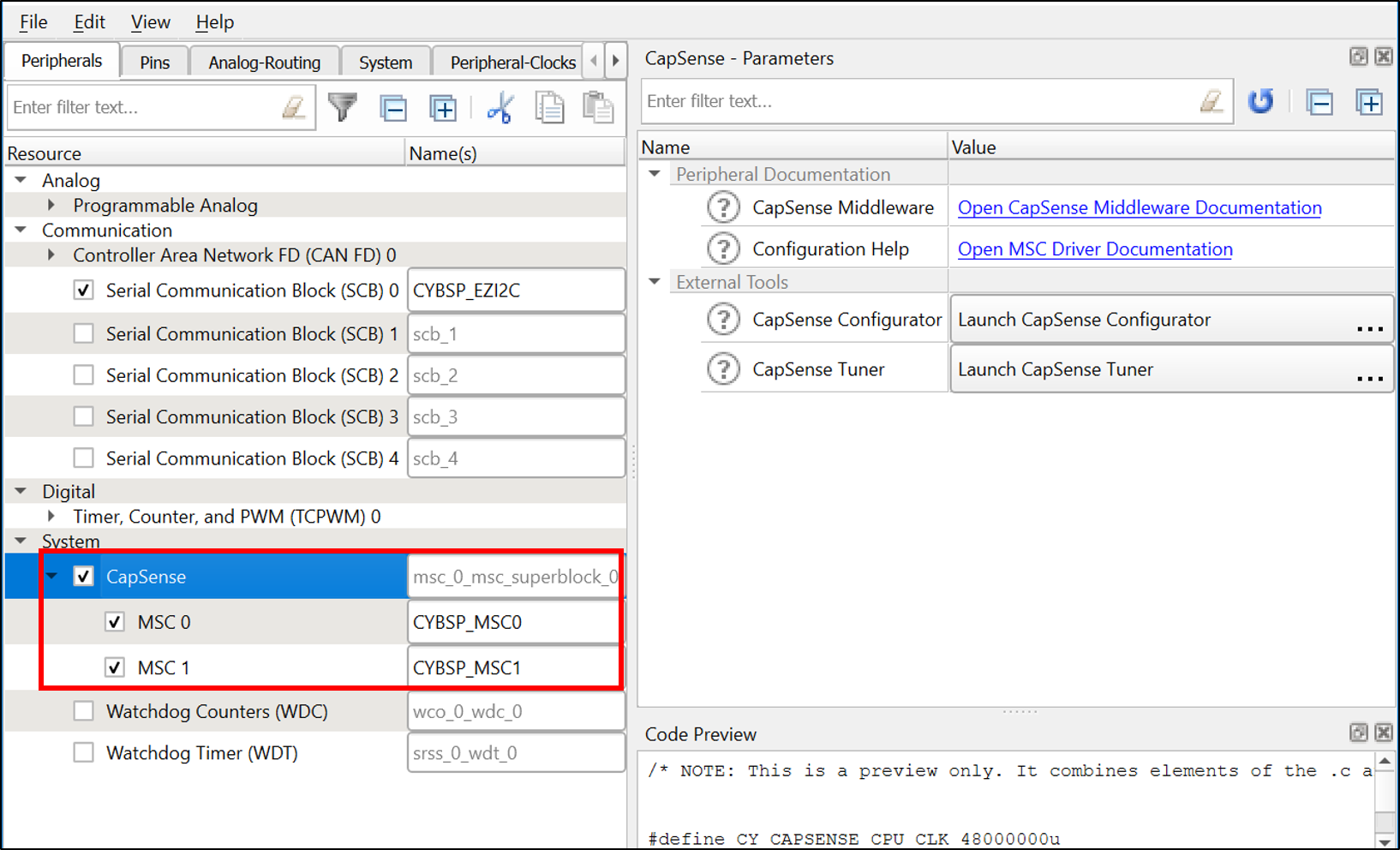The image size is (1400, 850).
Task: Collapse the CapSense tree node
Action: pyautogui.click(x=53, y=577)
